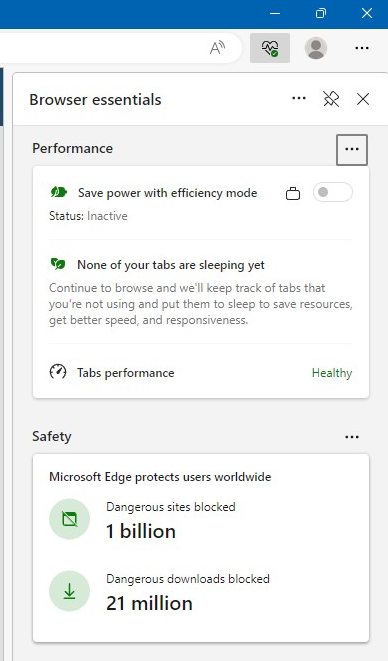Open more options in Browser essentials header
Image resolution: width=388 pixels, height=661 pixels.
pyautogui.click(x=299, y=98)
